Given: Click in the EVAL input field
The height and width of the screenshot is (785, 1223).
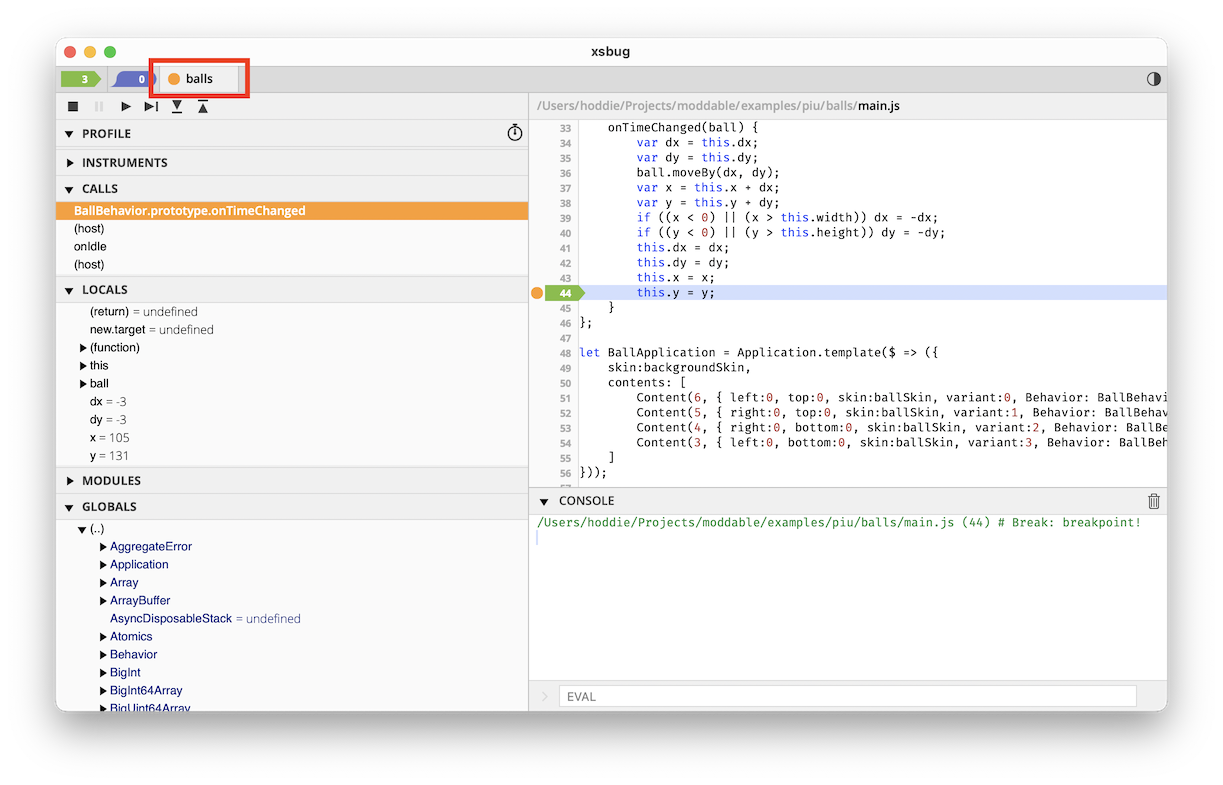Looking at the screenshot, I should pos(846,696).
